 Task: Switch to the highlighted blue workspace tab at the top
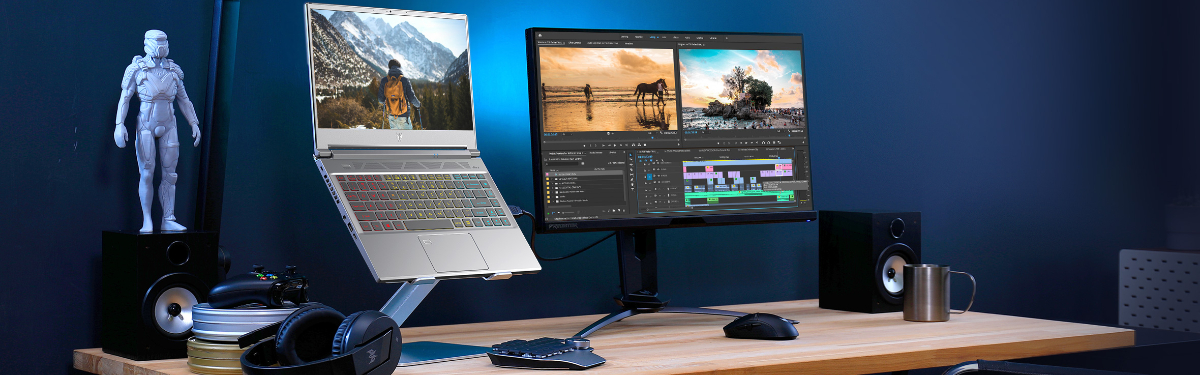coord(652,37)
